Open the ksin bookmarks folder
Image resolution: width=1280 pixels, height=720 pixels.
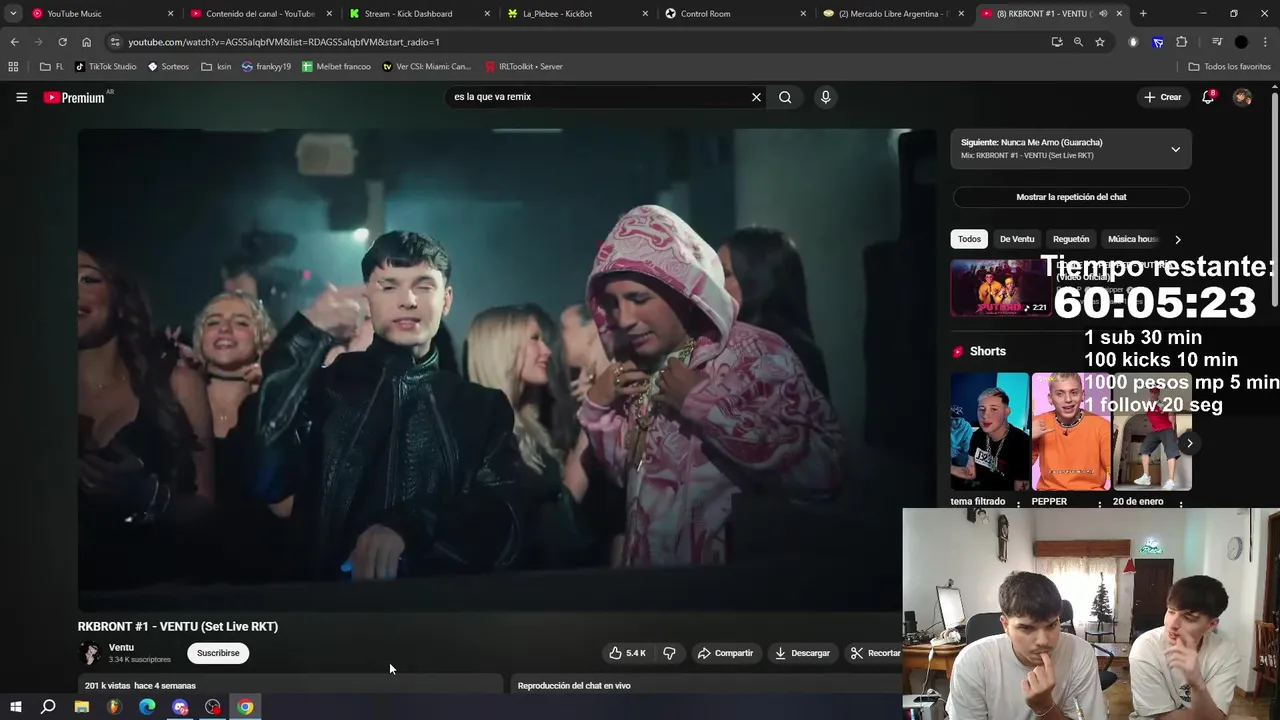tap(216, 67)
